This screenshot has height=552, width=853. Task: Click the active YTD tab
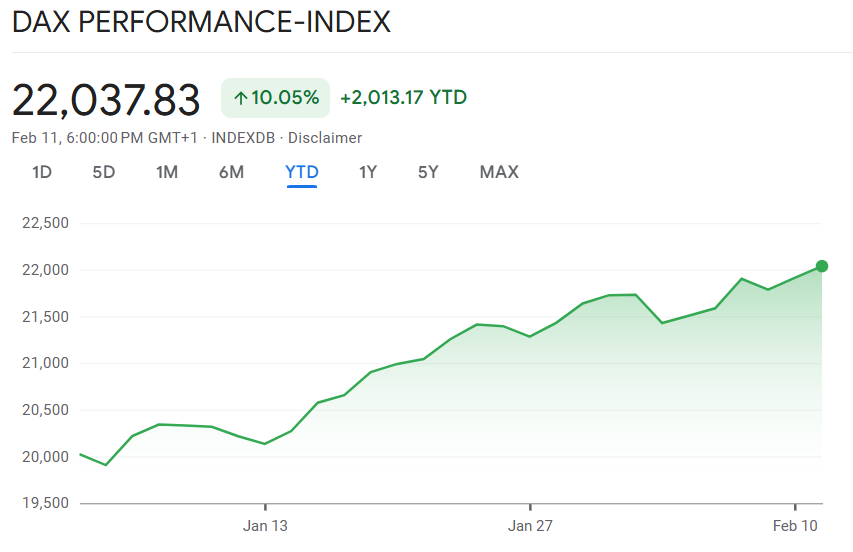point(301,172)
